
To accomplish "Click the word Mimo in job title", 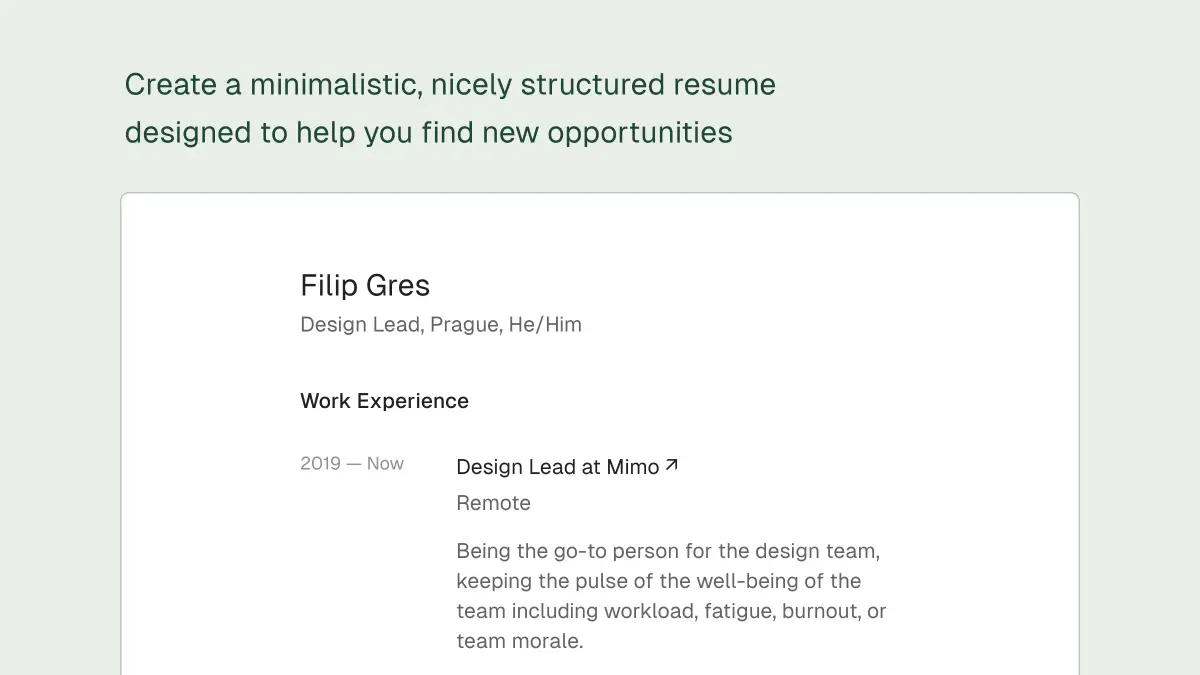I will point(633,467).
